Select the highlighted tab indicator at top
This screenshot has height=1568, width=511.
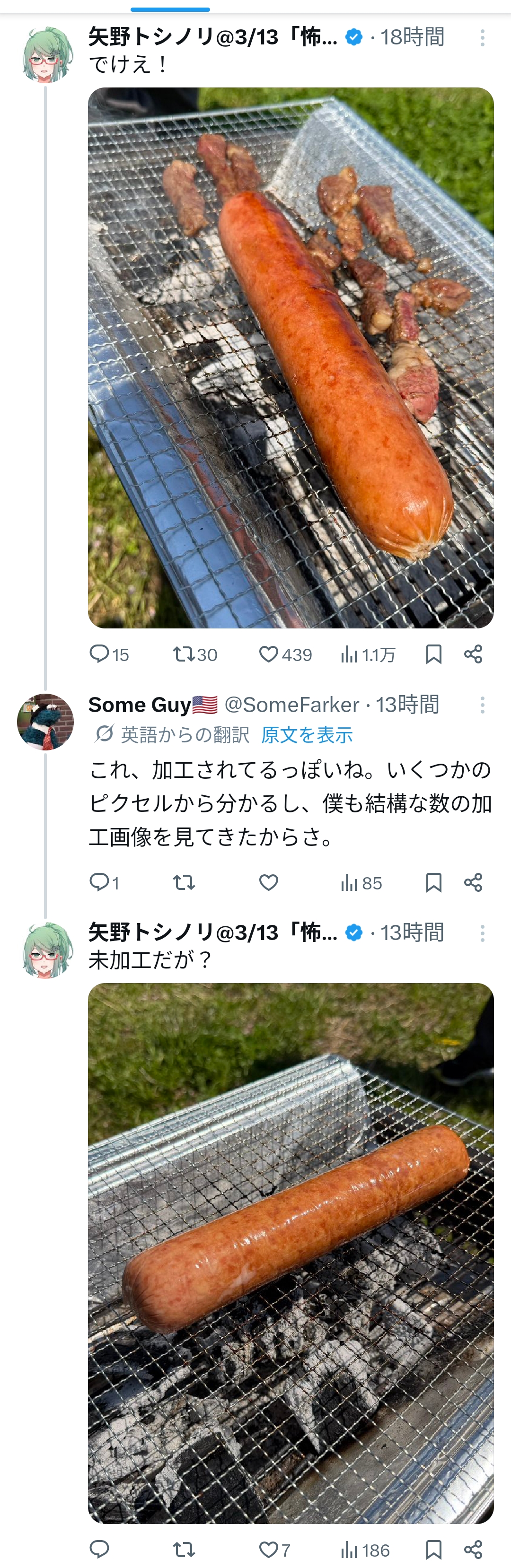(170, 9)
